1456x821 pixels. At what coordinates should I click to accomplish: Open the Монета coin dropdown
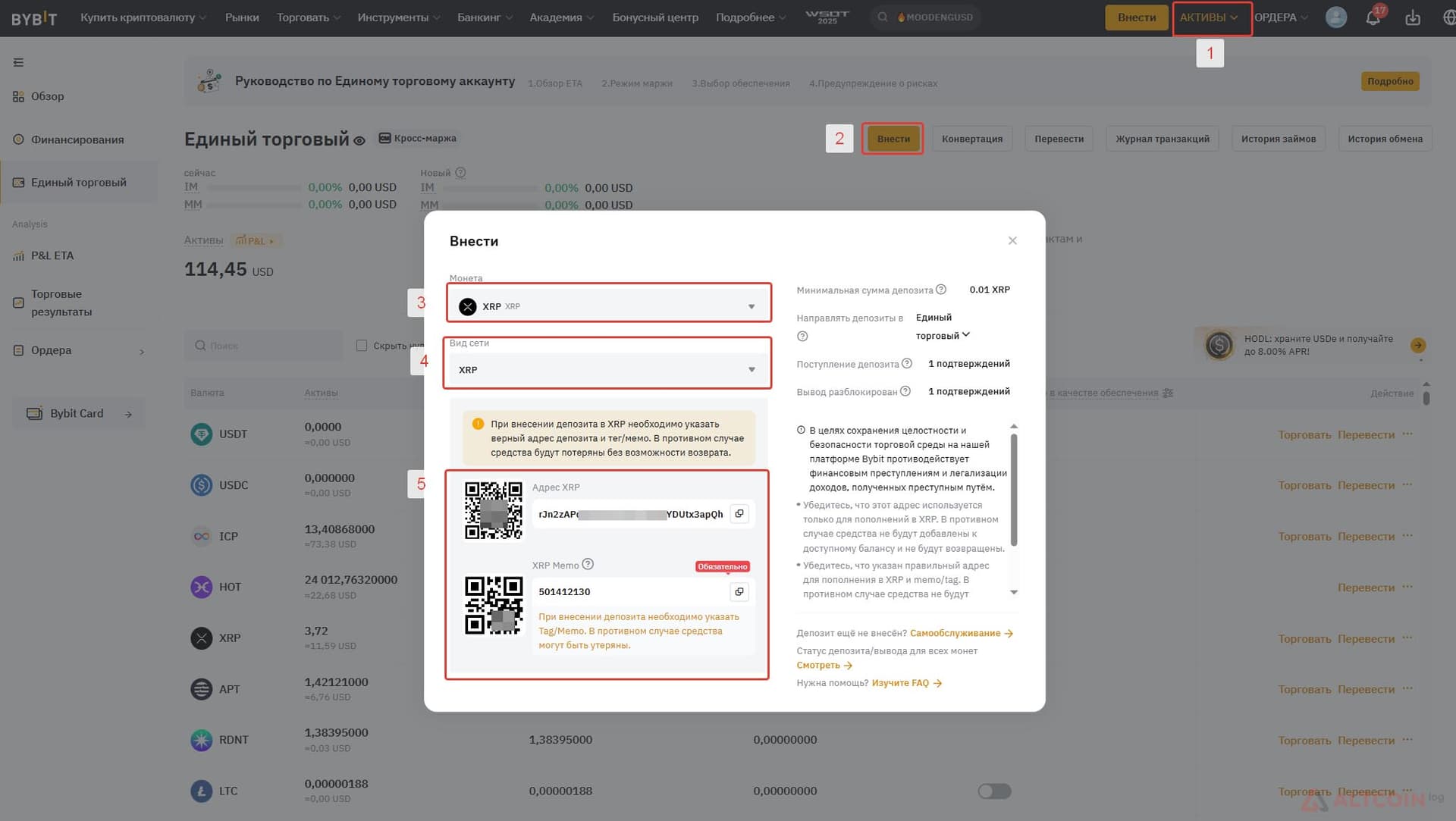point(609,306)
